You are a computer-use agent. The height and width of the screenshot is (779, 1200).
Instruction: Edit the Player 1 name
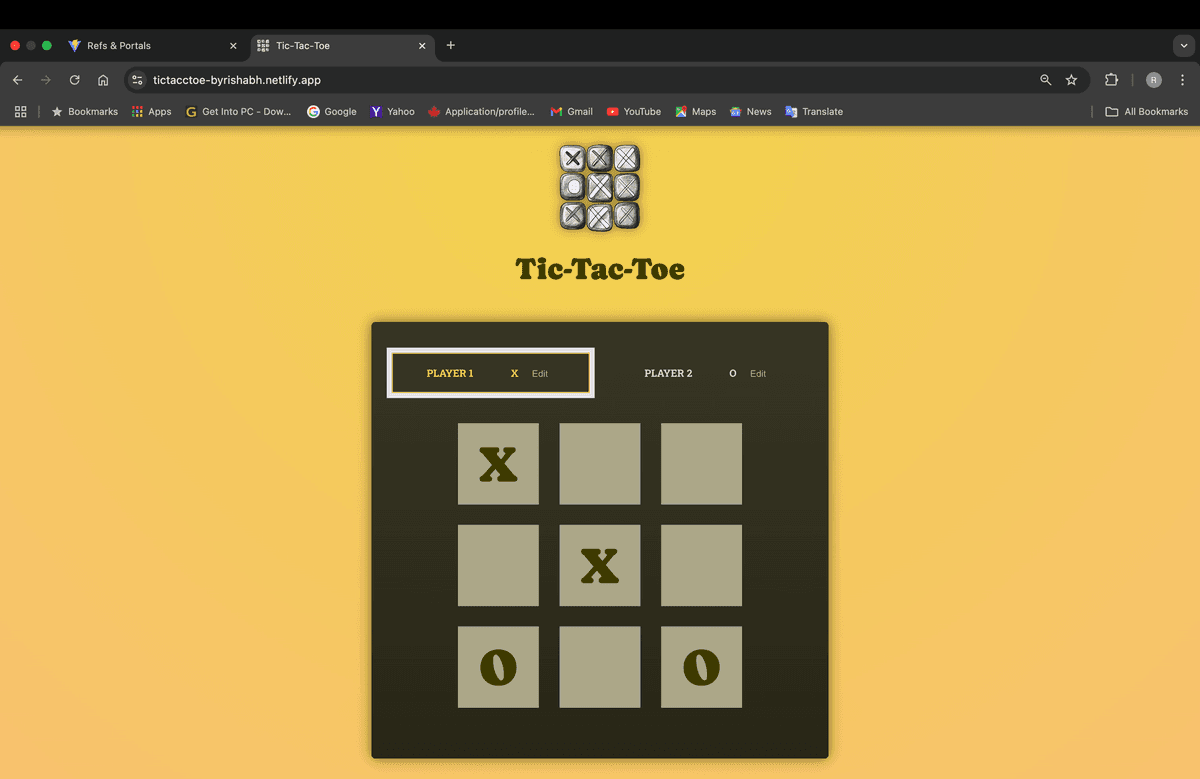point(540,374)
